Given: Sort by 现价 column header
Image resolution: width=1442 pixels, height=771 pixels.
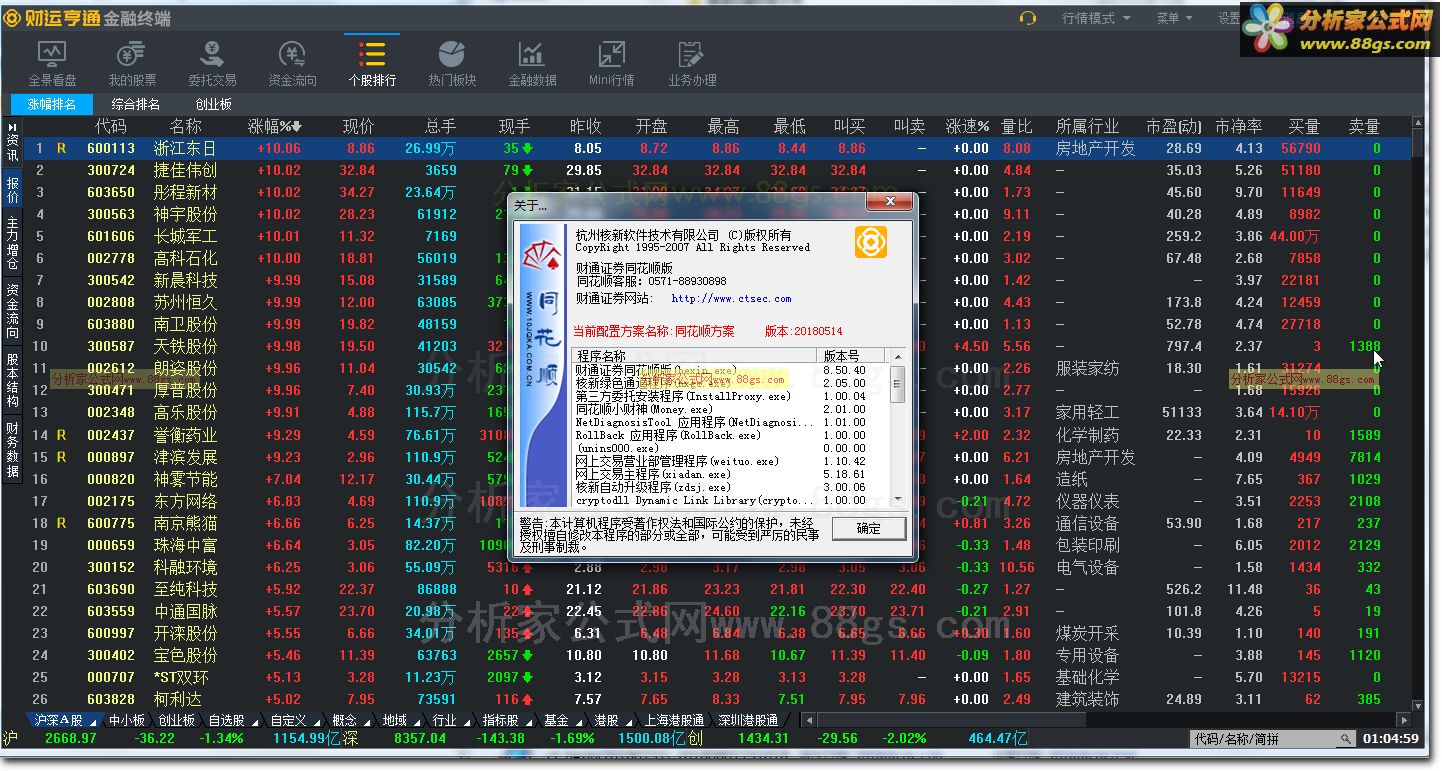Looking at the screenshot, I should tap(358, 127).
